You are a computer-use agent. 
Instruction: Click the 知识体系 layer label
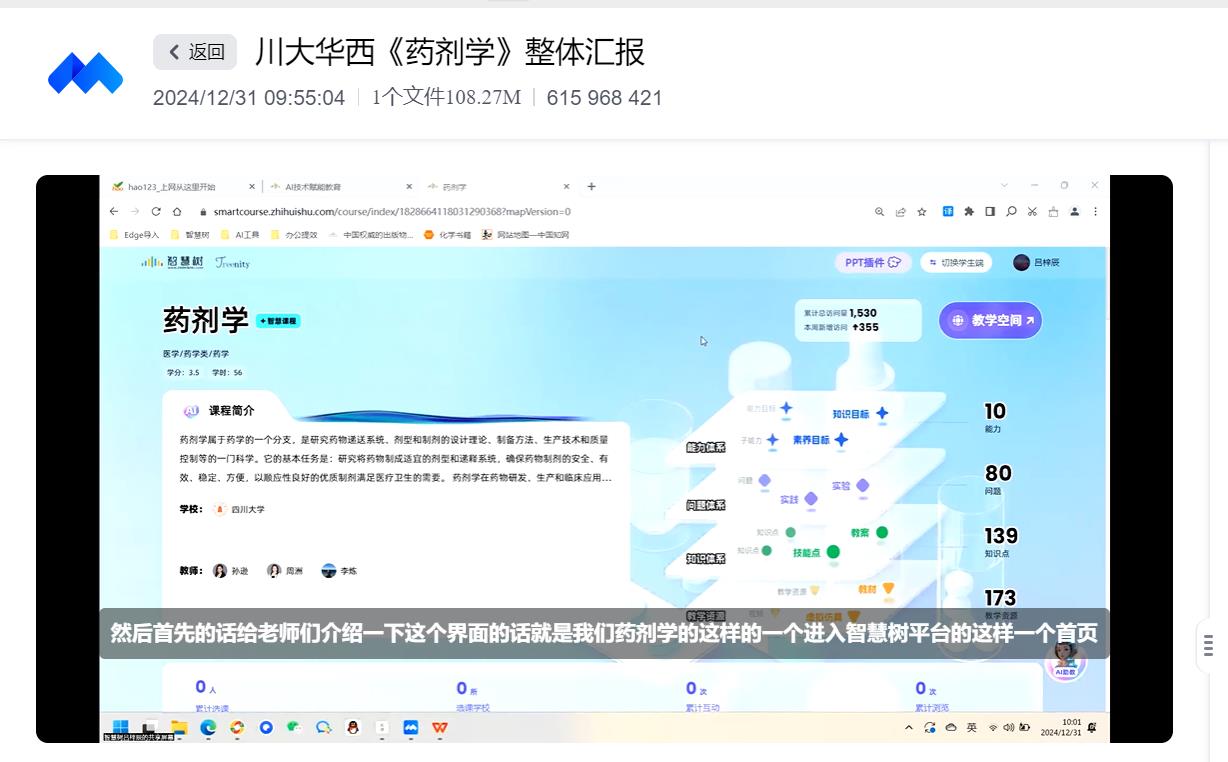(706, 559)
